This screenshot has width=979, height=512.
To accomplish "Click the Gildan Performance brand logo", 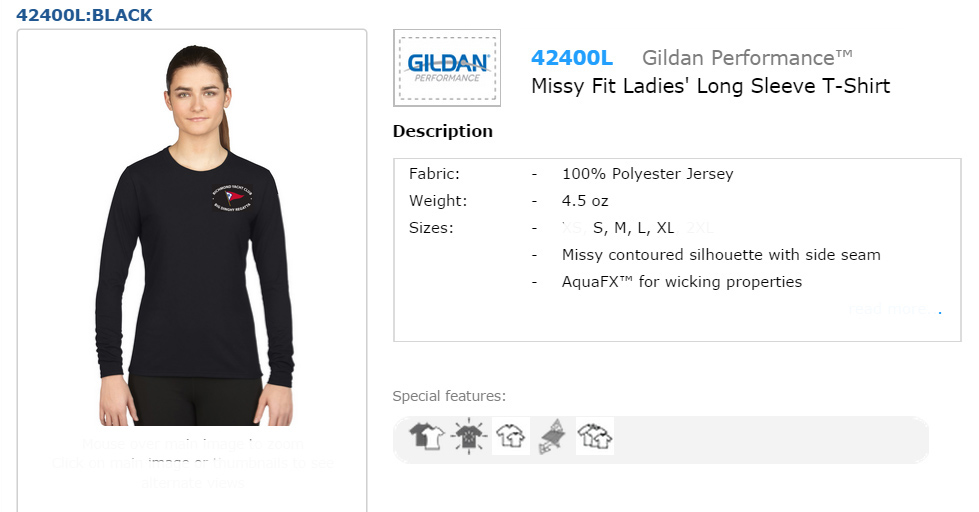I will 447,68.
